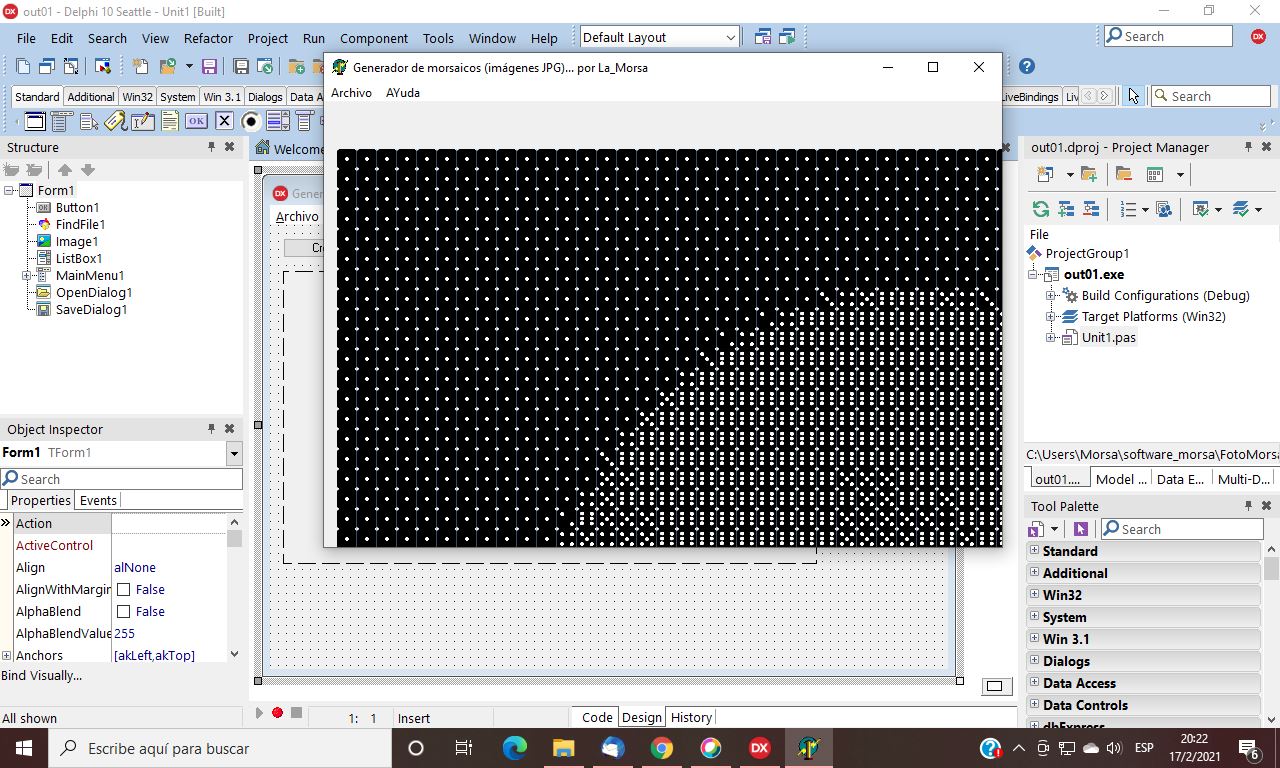Click Add New Project folder icon

[x=1089, y=174]
